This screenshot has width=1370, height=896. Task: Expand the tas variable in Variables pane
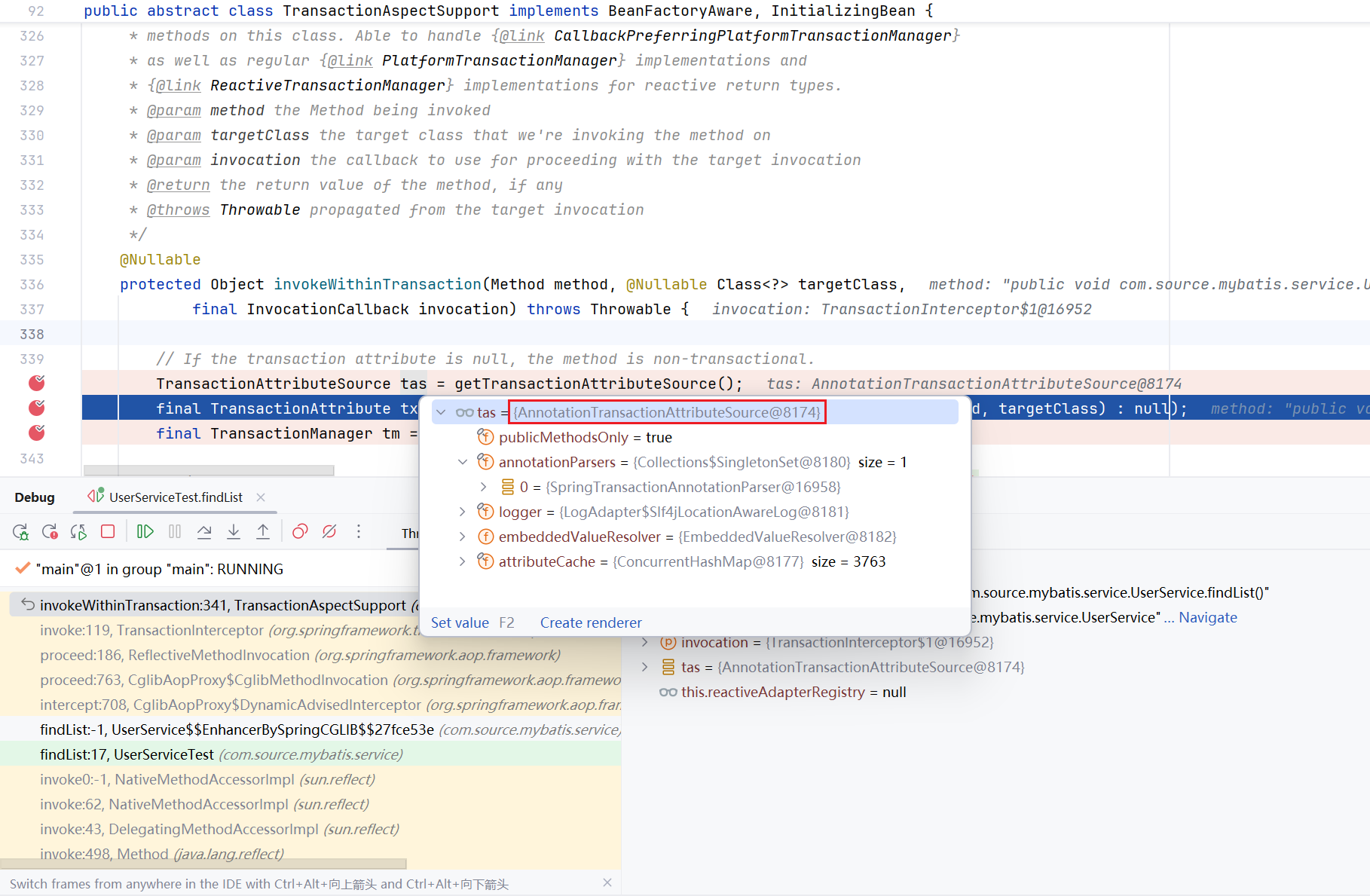click(x=645, y=667)
